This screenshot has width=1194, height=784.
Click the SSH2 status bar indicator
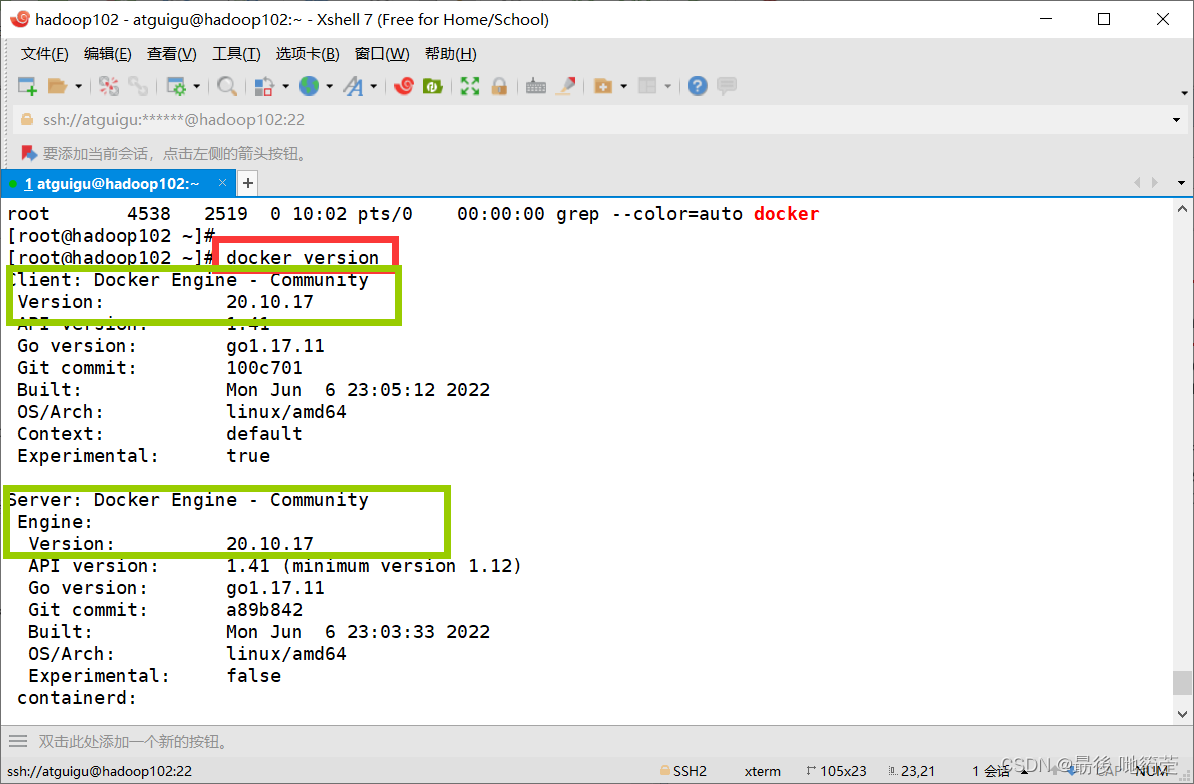684,771
